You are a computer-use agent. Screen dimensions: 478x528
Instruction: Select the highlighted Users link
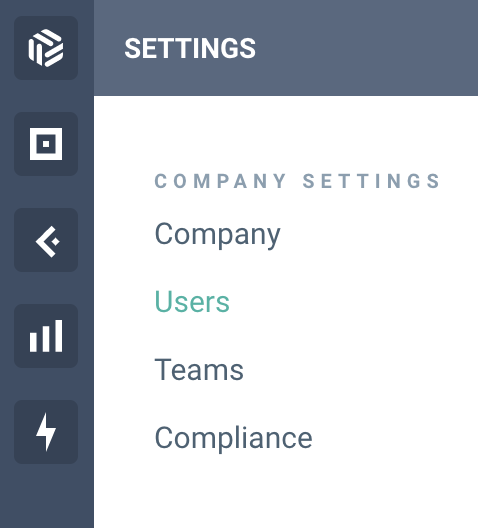click(x=192, y=301)
